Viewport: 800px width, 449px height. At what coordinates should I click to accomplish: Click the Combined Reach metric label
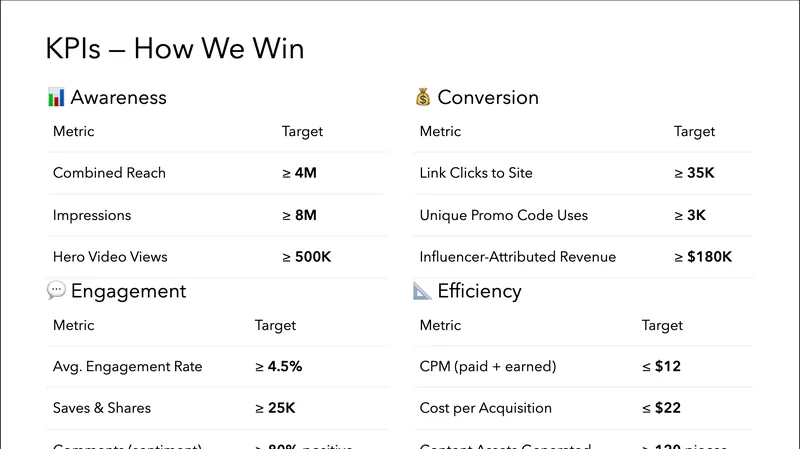click(109, 173)
